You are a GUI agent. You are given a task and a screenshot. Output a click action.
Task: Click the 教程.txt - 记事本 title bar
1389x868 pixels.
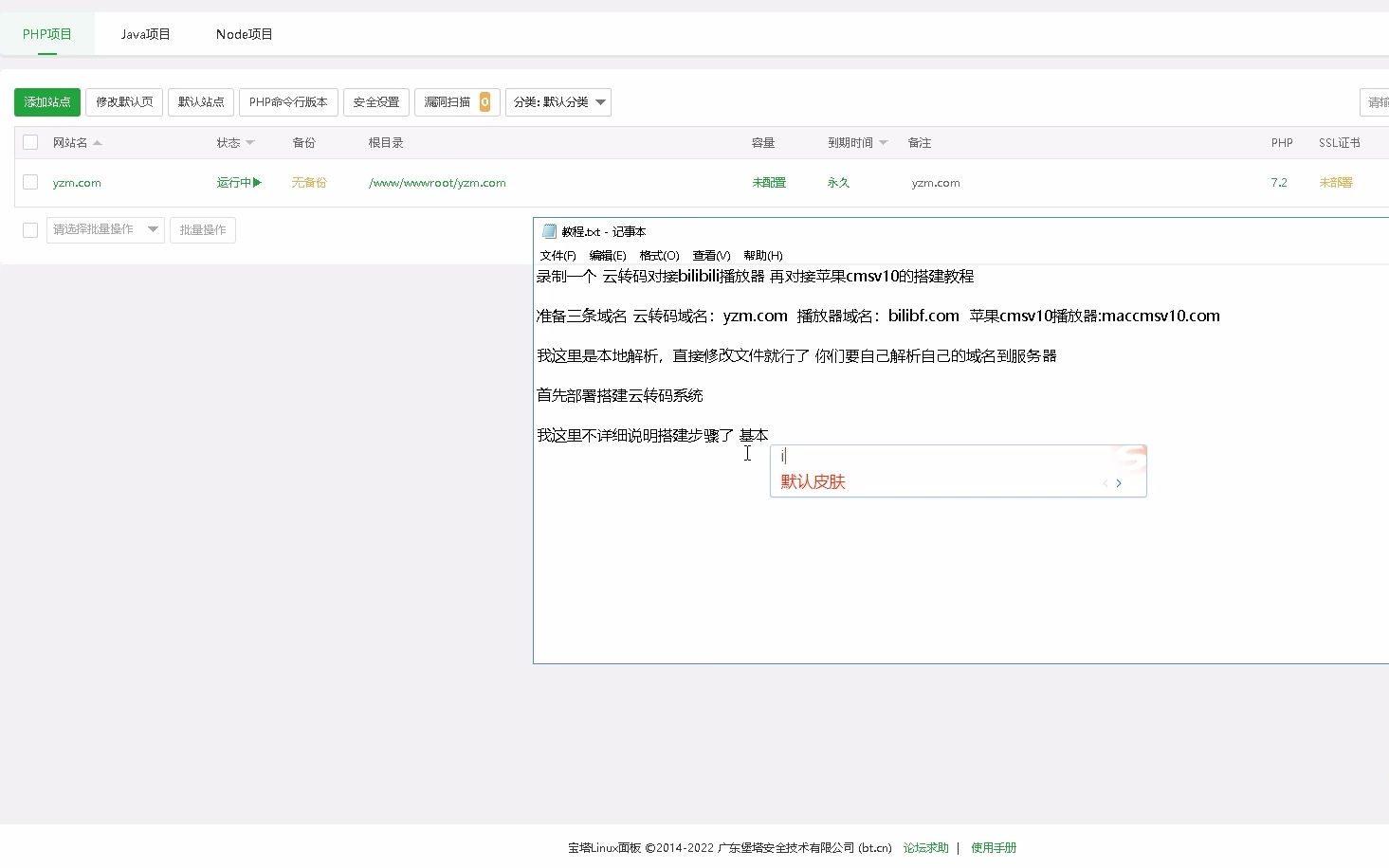[x=961, y=231]
